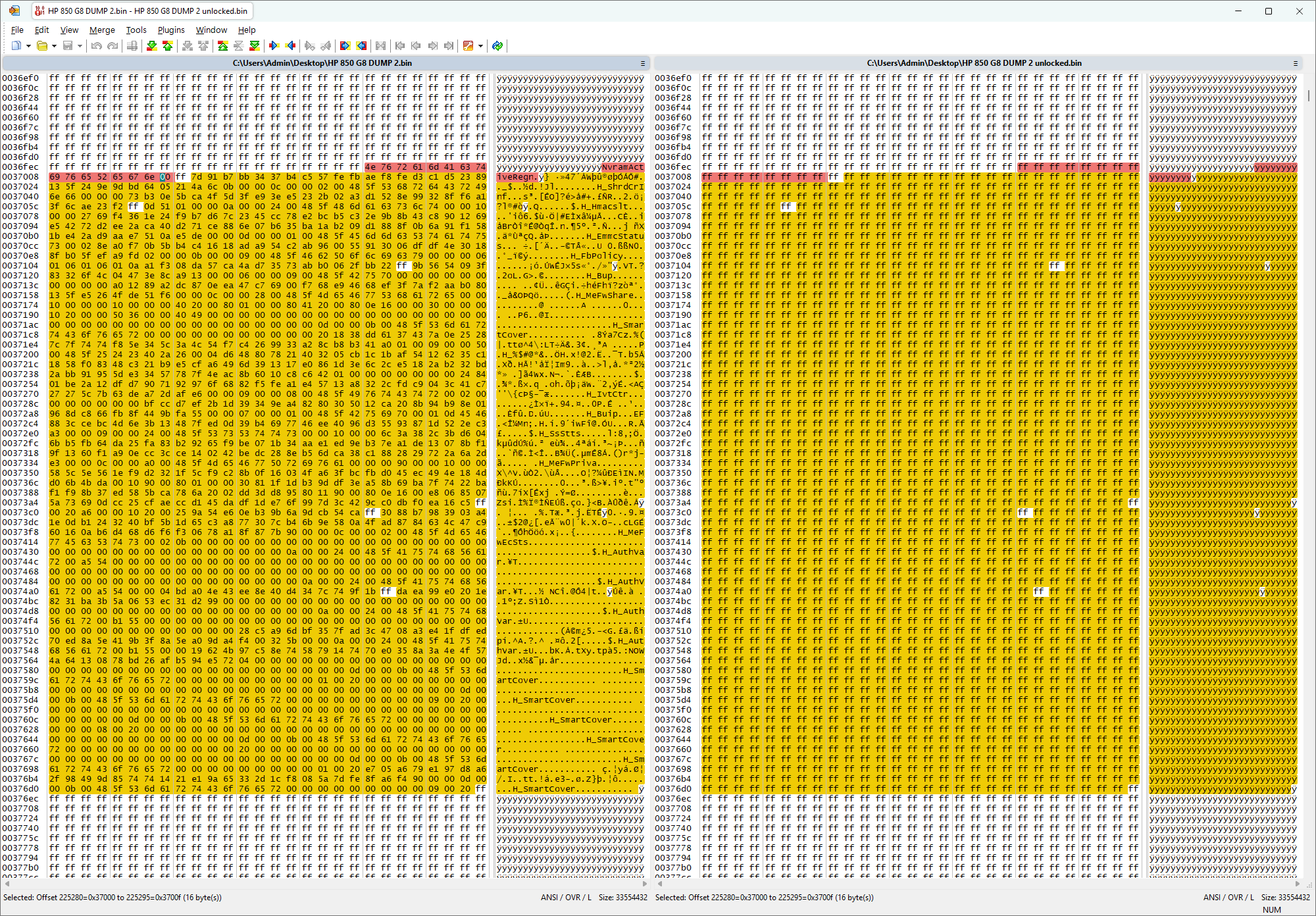Image resolution: width=1316 pixels, height=916 pixels.
Task: Expand the New document dropdown arrow
Action: tap(28, 46)
